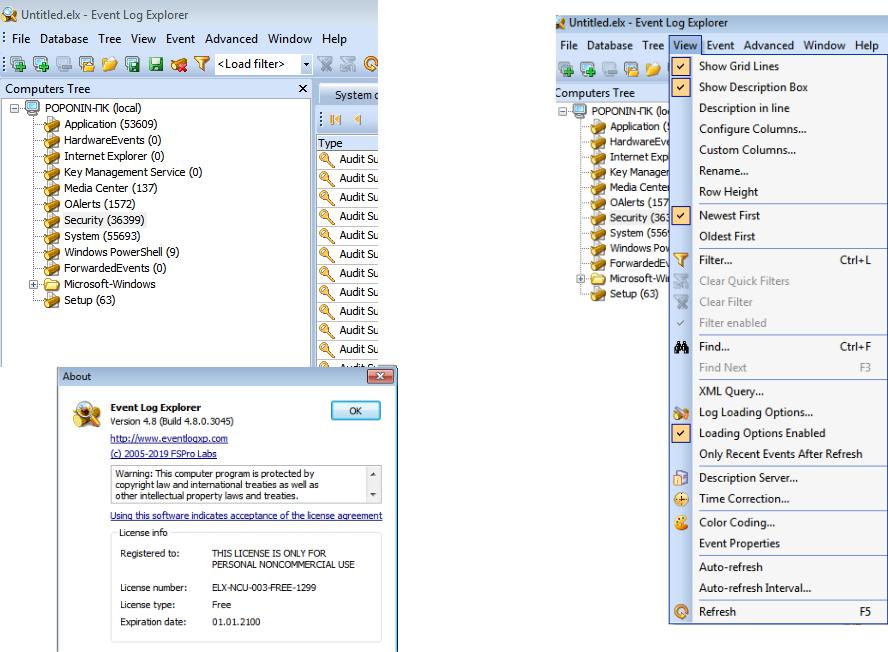Expand Microsoft-Windows folder in left window tree
This screenshot has width=888, height=652.
[x=33, y=284]
